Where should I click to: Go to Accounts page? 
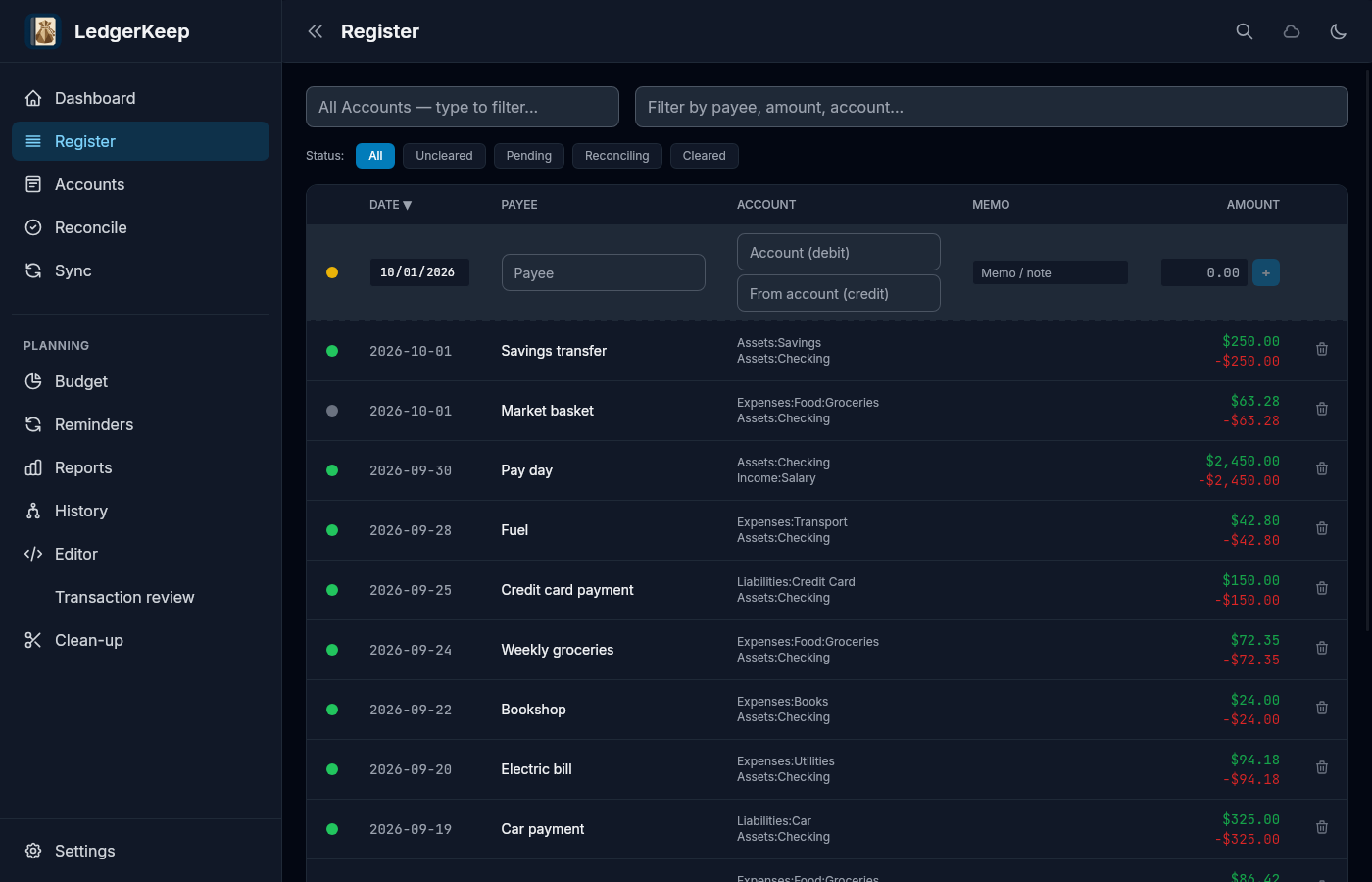[x=140, y=184]
